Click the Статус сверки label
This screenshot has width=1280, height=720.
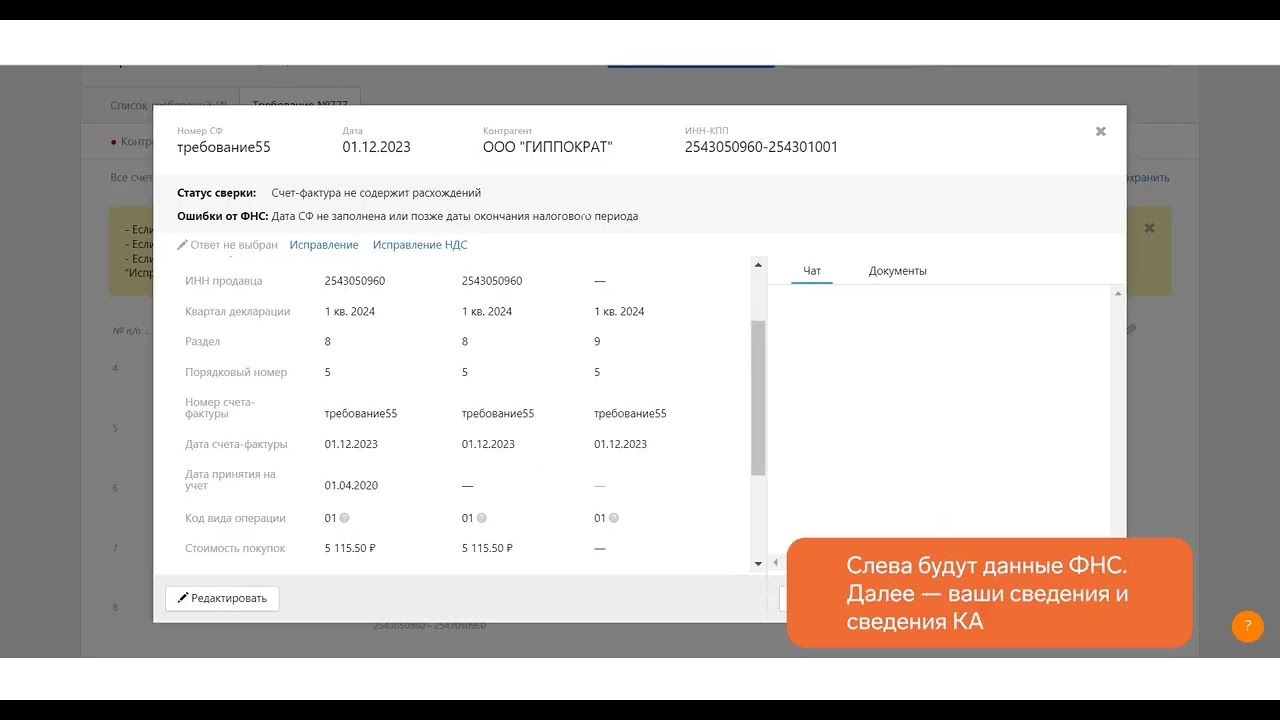click(217, 193)
